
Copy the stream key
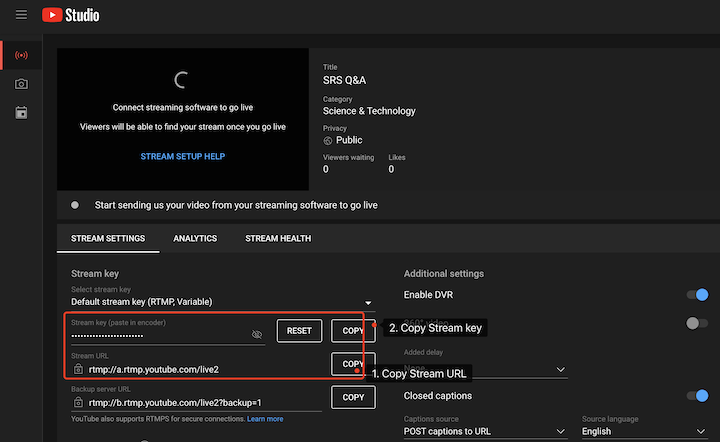353,330
